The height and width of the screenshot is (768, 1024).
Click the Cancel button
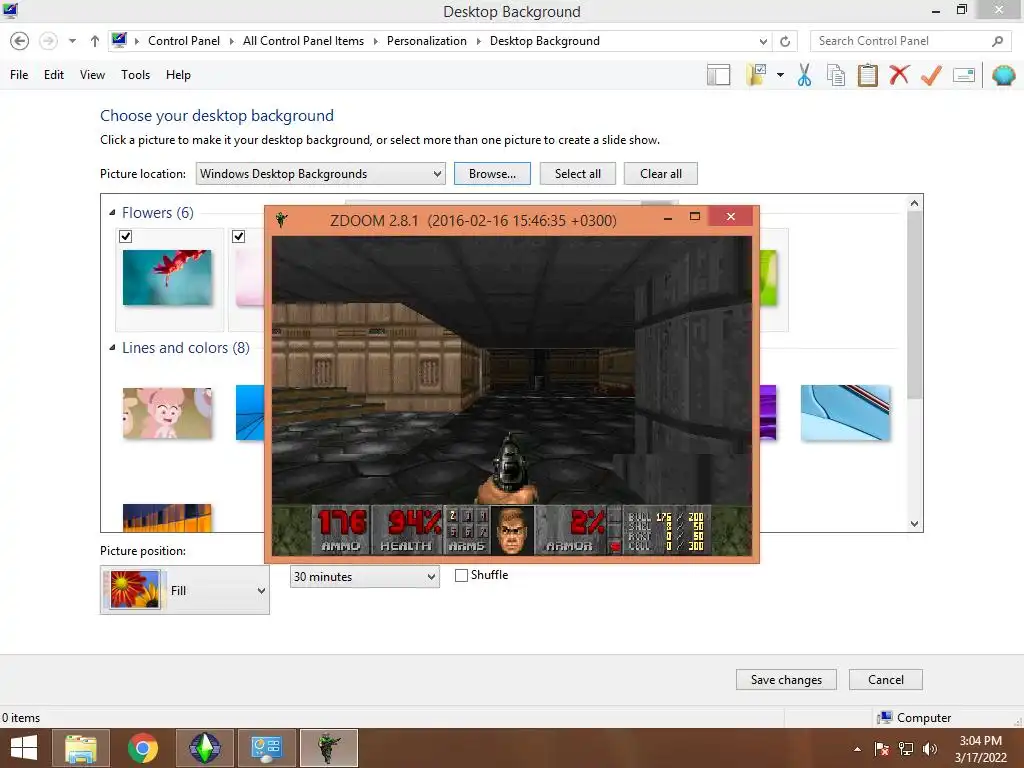click(x=886, y=680)
